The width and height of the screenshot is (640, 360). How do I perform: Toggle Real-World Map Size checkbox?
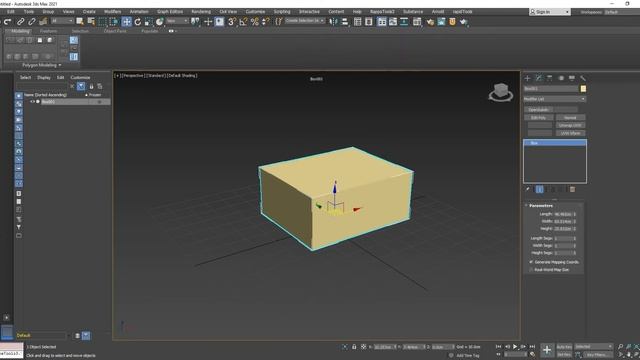pos(531,270)
